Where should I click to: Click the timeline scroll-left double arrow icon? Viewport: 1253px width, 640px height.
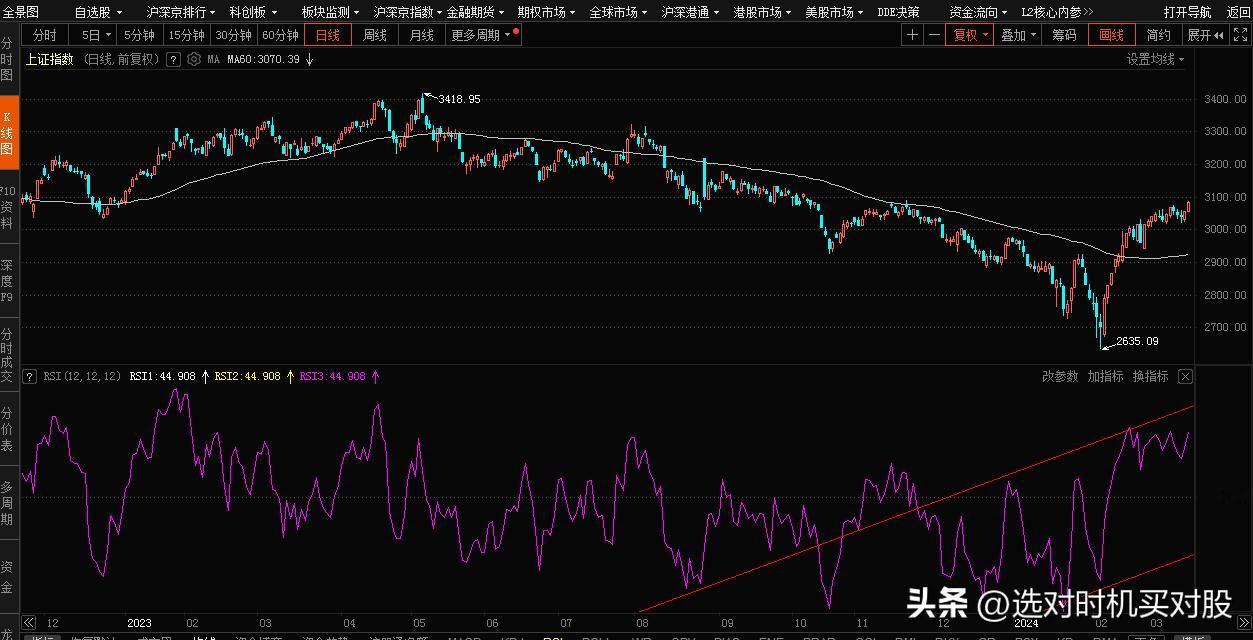(x=29, y=622)
